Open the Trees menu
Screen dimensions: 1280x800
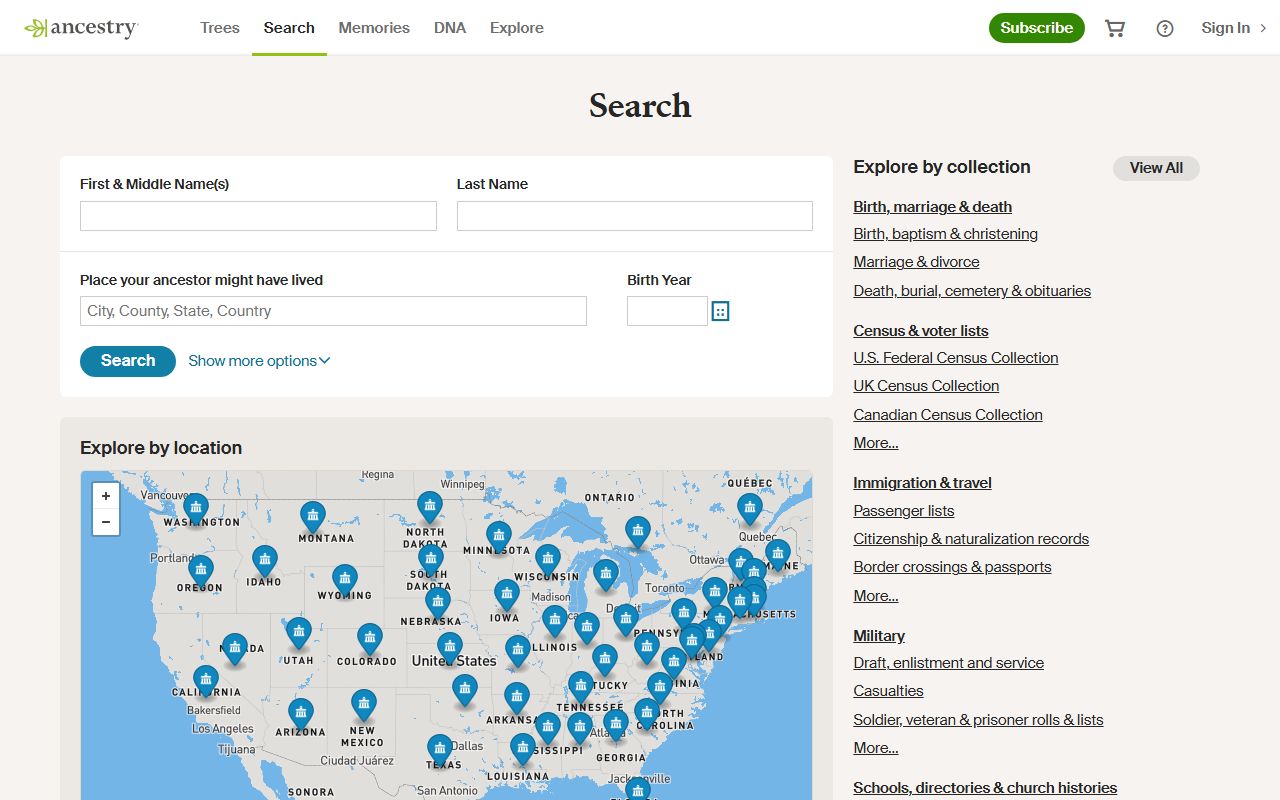pyautogui.click(x=220, y=28)
